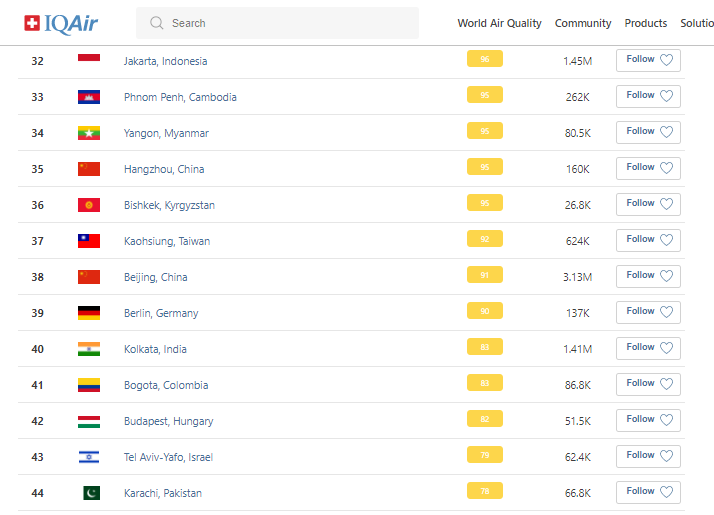Click the Pakistan flag icon
The width and height of the screenshot is (714, 515).
pos(91,493)
